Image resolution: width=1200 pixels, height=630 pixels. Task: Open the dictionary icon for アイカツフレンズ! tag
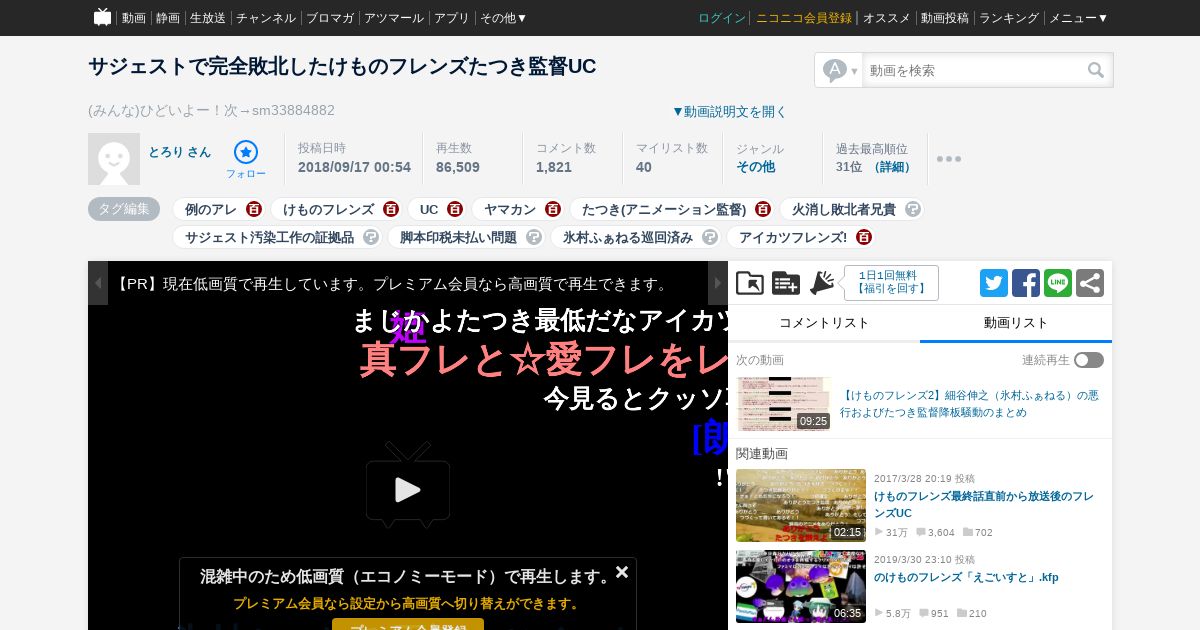[x=864, y=237]
